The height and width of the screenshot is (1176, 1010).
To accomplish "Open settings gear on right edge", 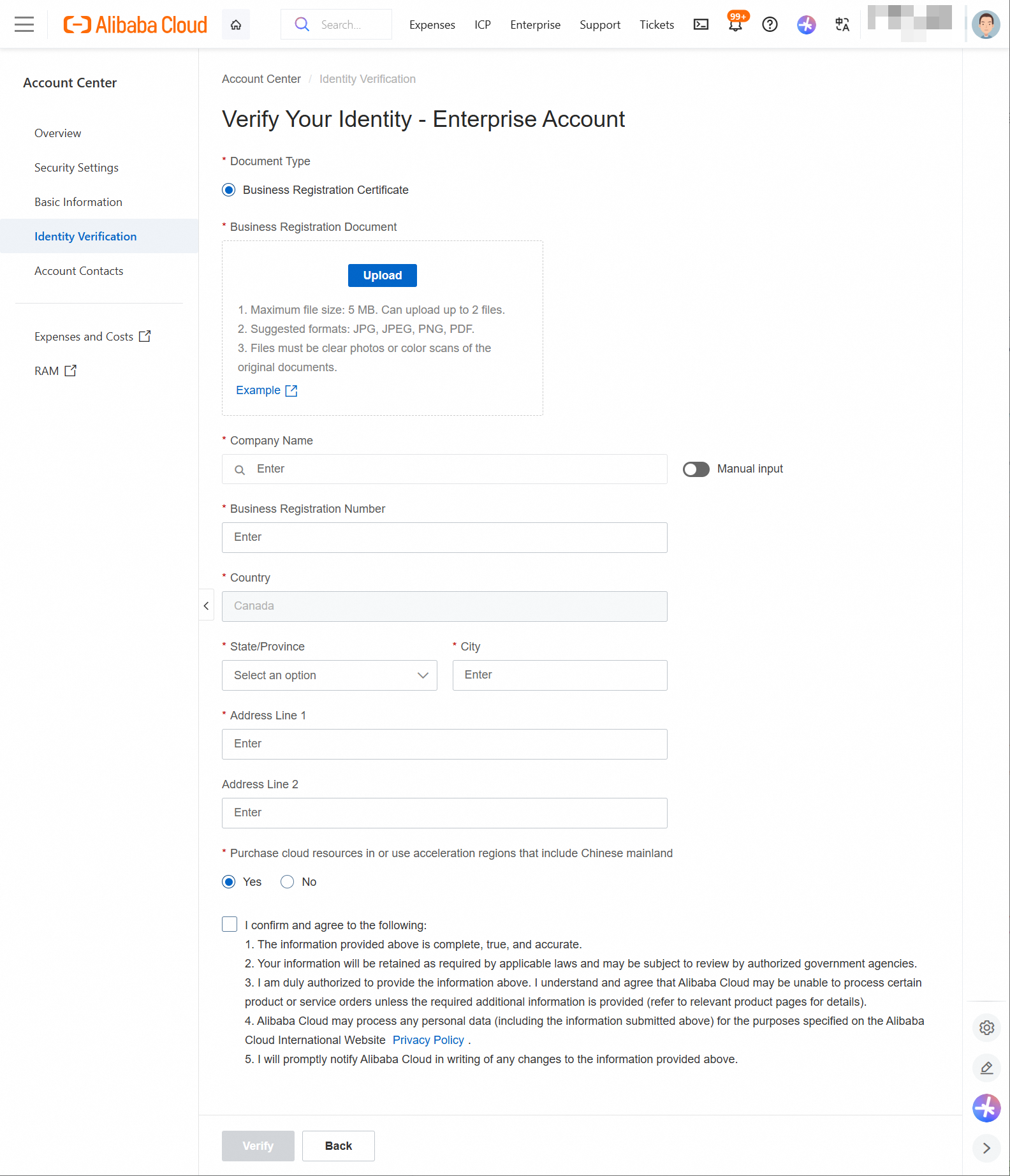I will (986, 1027).
